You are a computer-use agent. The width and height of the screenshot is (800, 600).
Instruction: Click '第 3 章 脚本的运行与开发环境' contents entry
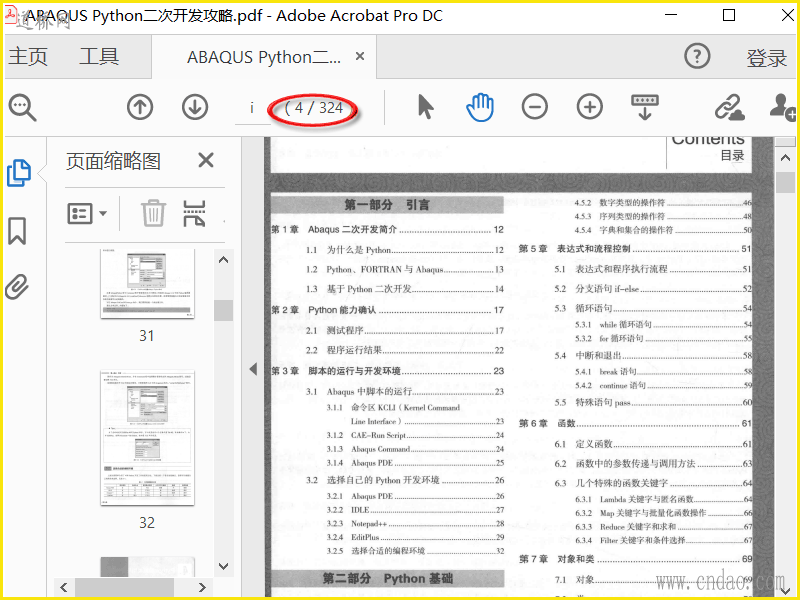(x=387, y=371)
